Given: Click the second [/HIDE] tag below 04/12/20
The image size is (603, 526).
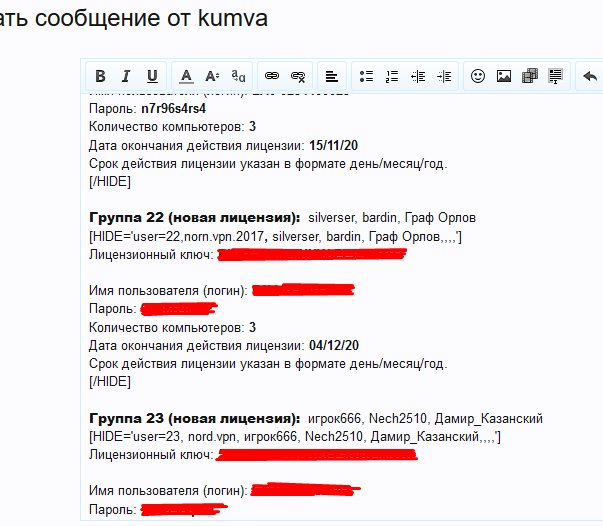Looking at the screenshot, I should (x=110, y=381).
